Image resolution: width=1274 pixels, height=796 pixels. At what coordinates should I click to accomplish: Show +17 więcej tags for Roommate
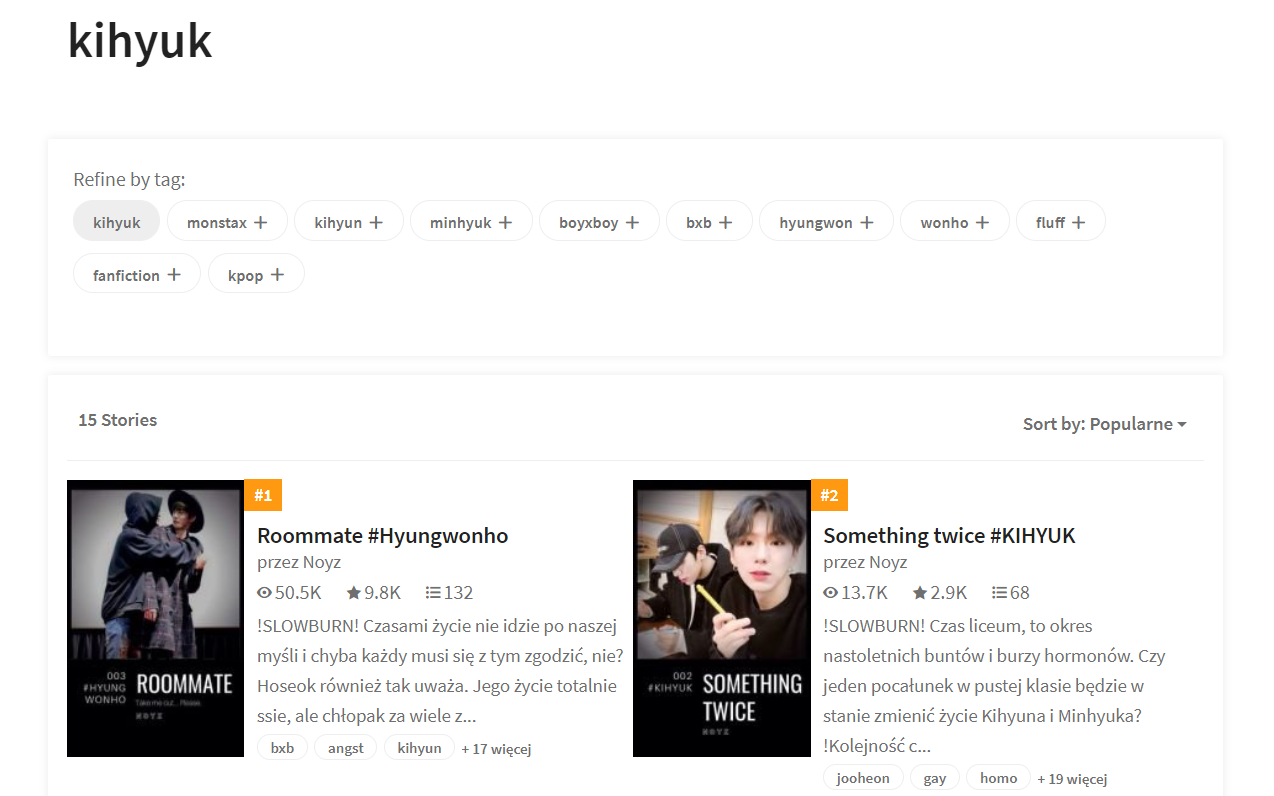pyautogui.click(x=496, y=749)
